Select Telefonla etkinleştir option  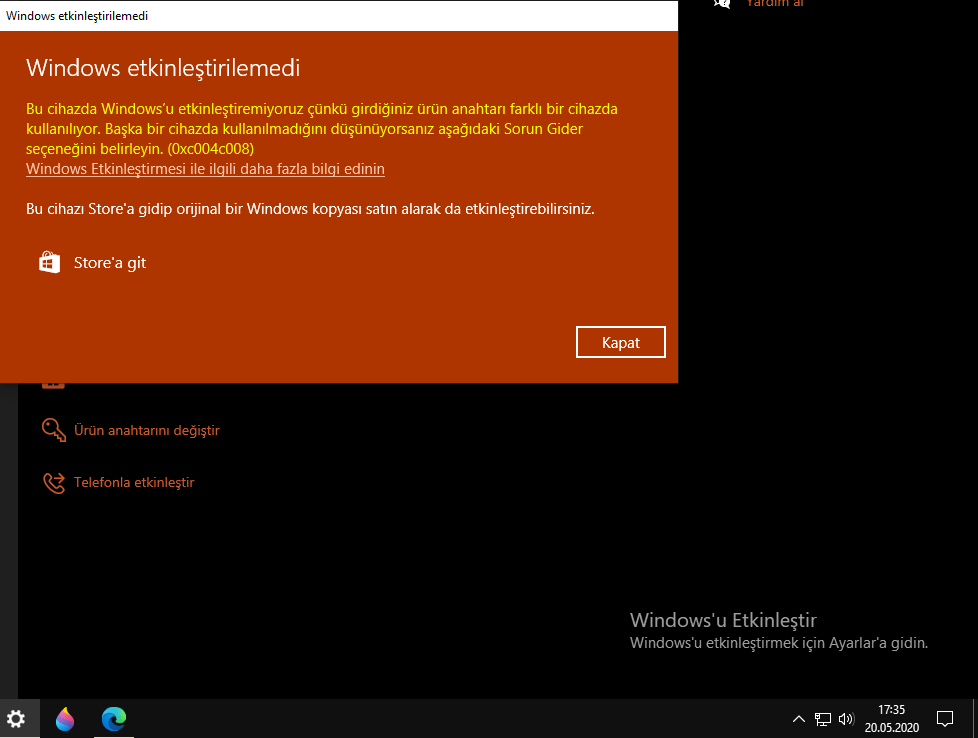(x=134, y=482)
